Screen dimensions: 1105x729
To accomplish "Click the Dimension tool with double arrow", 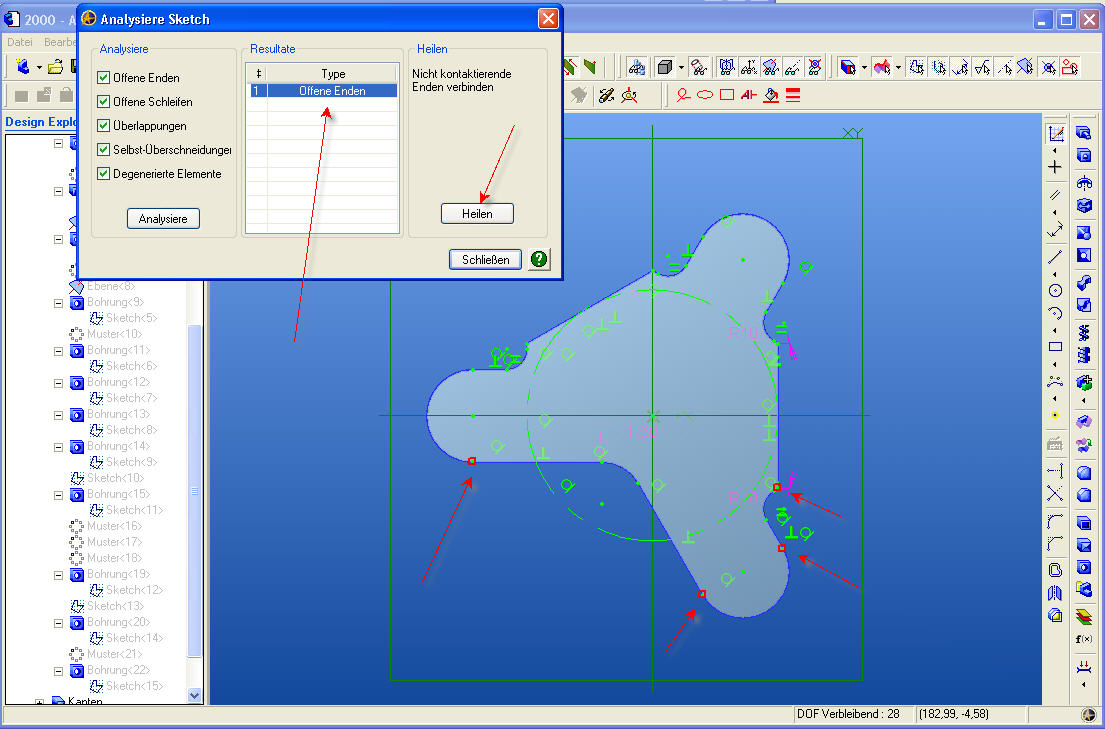I will (1055, 230).
